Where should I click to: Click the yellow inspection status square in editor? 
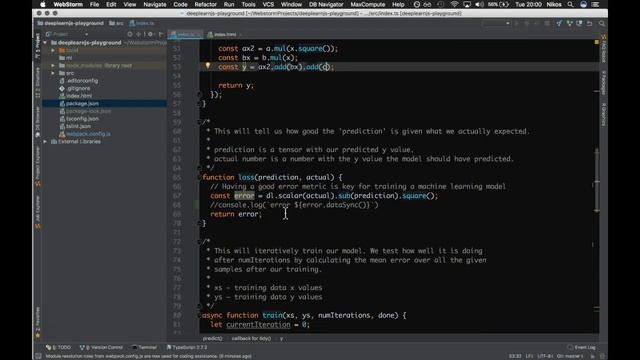(596, 42)
